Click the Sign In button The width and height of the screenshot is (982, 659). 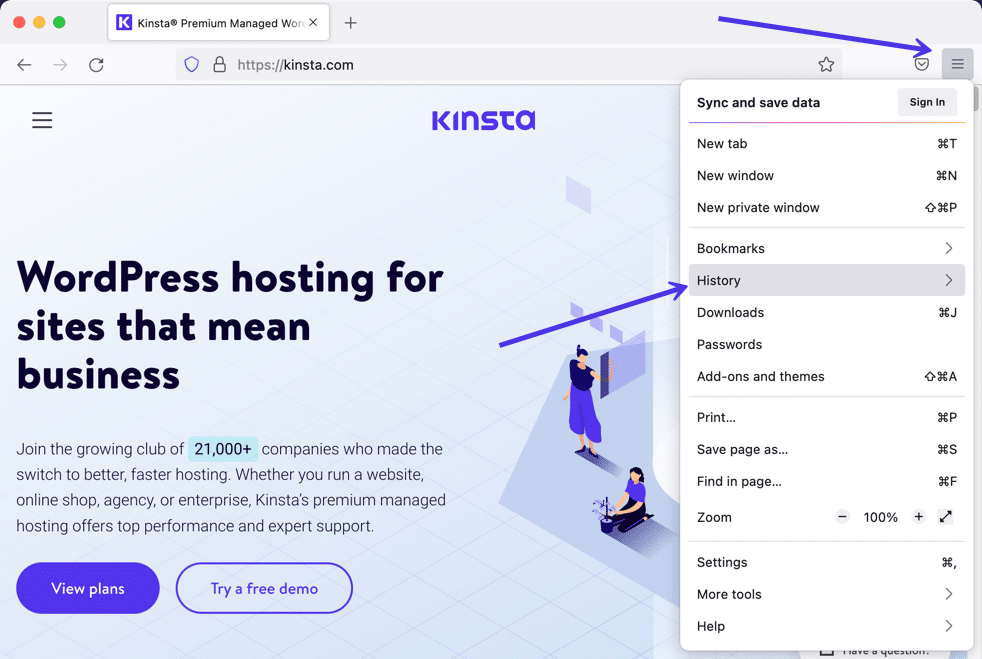pyautogui.click(x=927, y=102)
